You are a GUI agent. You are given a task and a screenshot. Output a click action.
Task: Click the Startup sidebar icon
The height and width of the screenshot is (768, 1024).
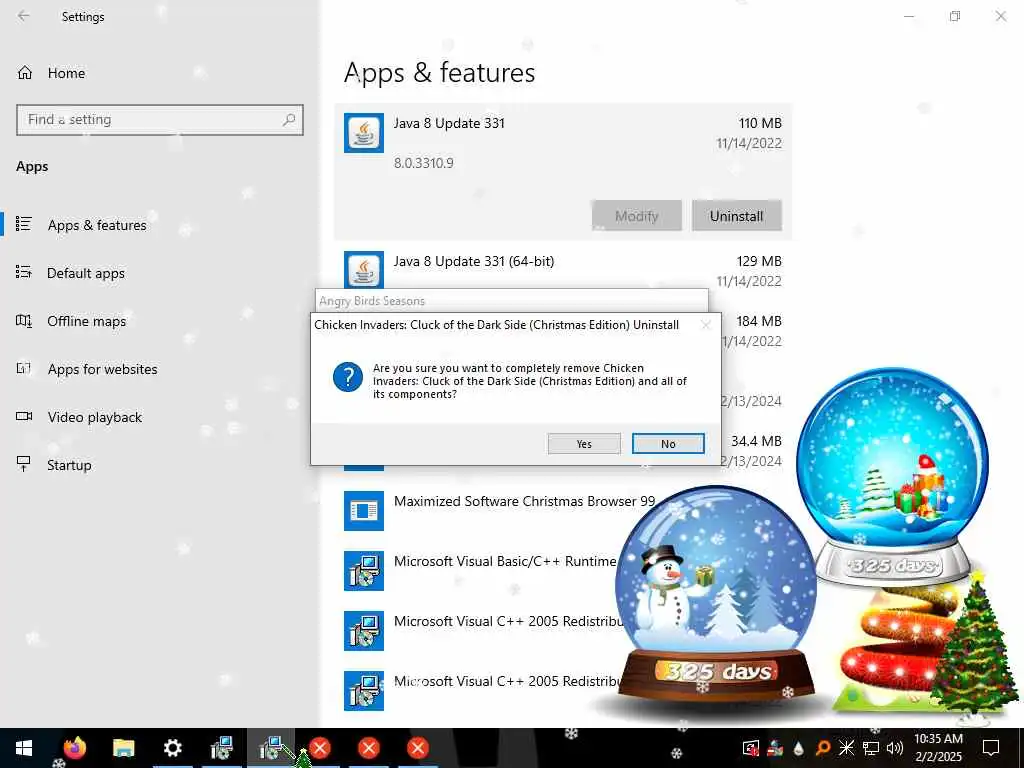pos(24,464)
